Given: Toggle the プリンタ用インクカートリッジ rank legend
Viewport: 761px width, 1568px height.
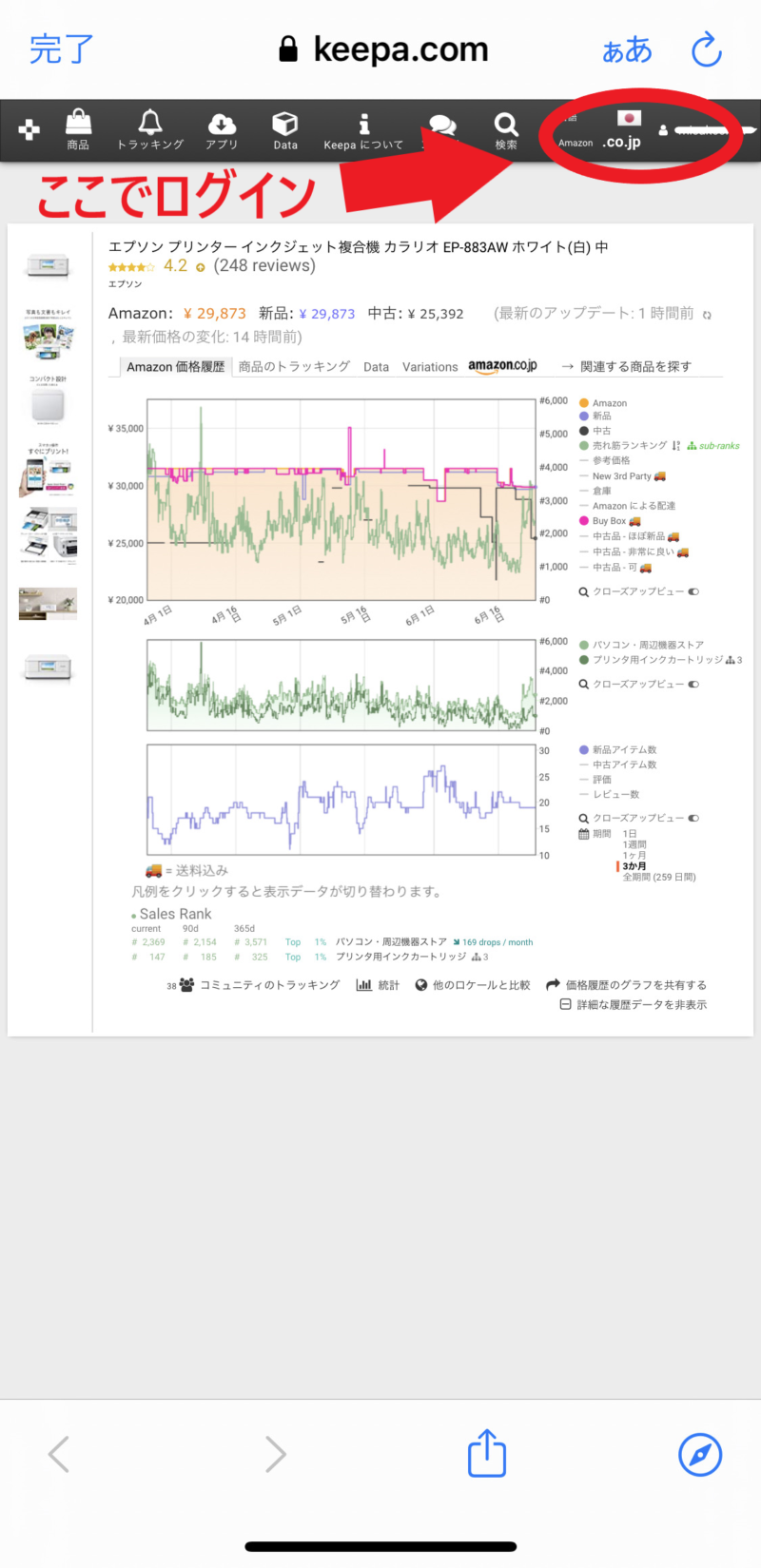Looking at the screenshot, I should pos(661,660).
